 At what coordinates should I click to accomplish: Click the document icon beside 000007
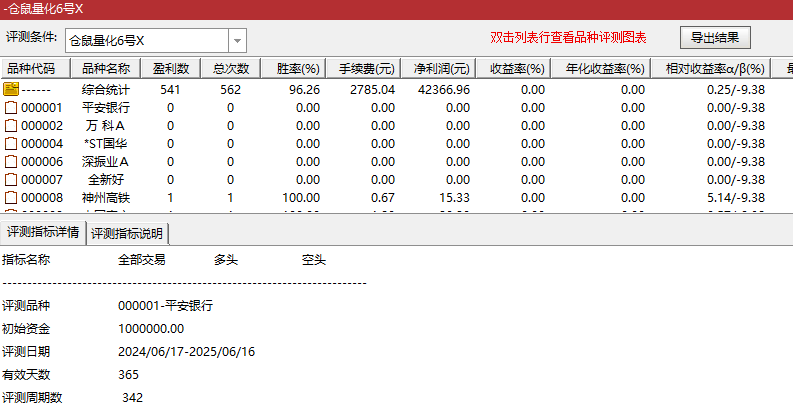point(11,179)
